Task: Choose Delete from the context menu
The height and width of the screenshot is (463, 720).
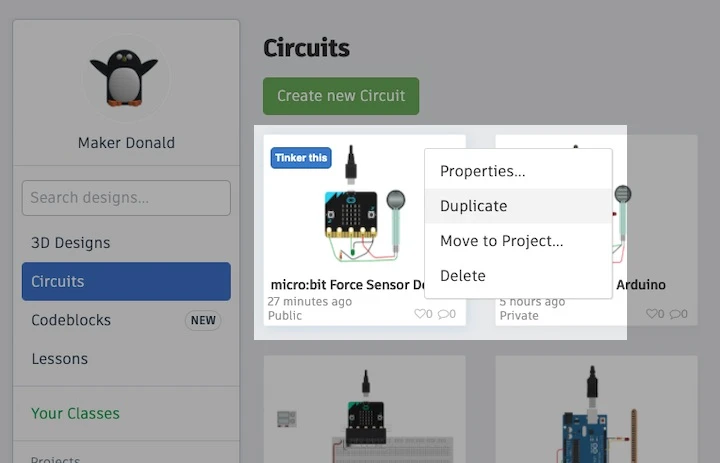Action: point(518,276)
